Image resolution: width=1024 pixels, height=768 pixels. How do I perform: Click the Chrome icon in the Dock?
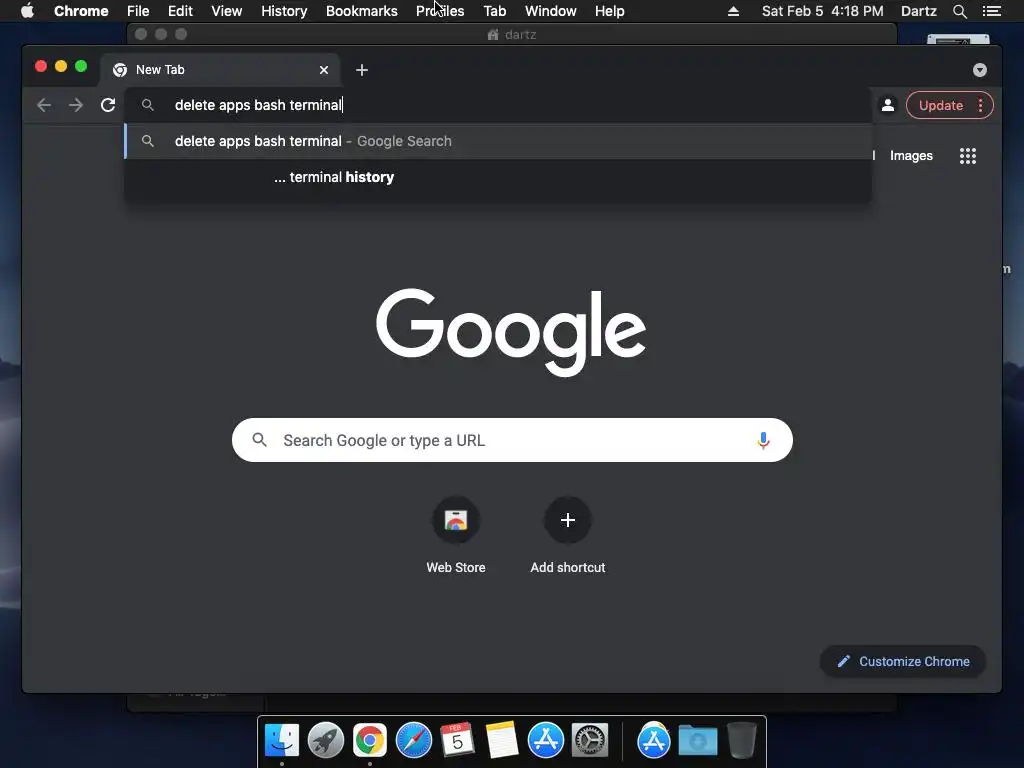(x=370, y=741)
